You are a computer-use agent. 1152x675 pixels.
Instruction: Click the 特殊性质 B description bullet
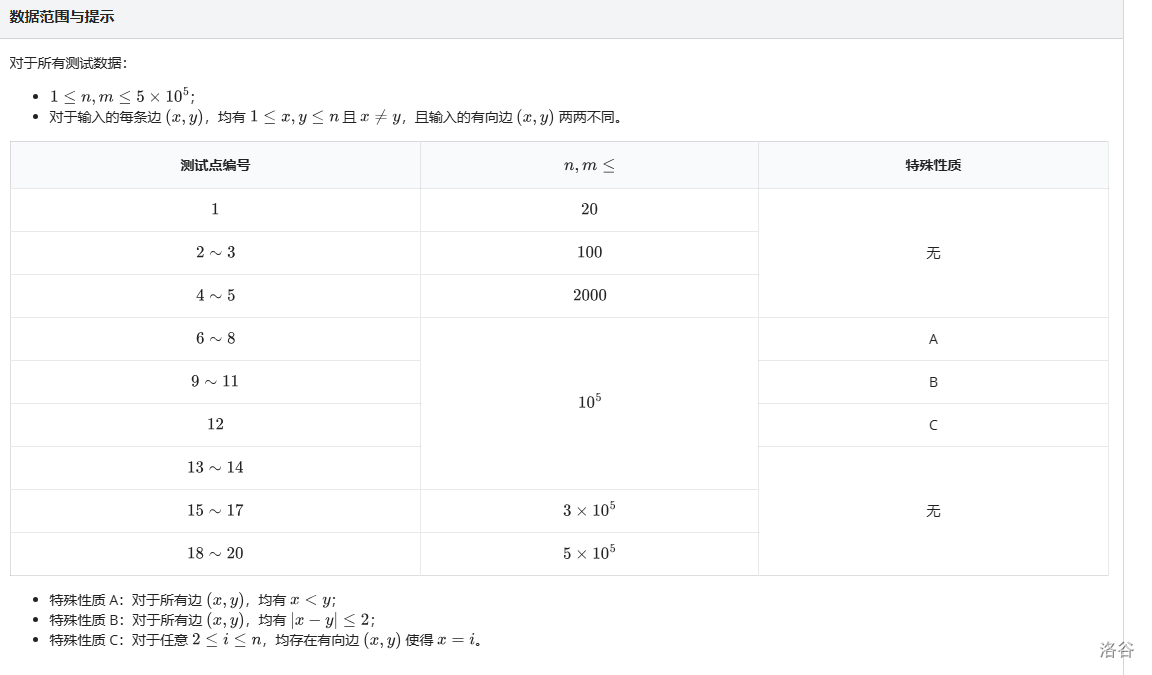click(x=212, y=620)
